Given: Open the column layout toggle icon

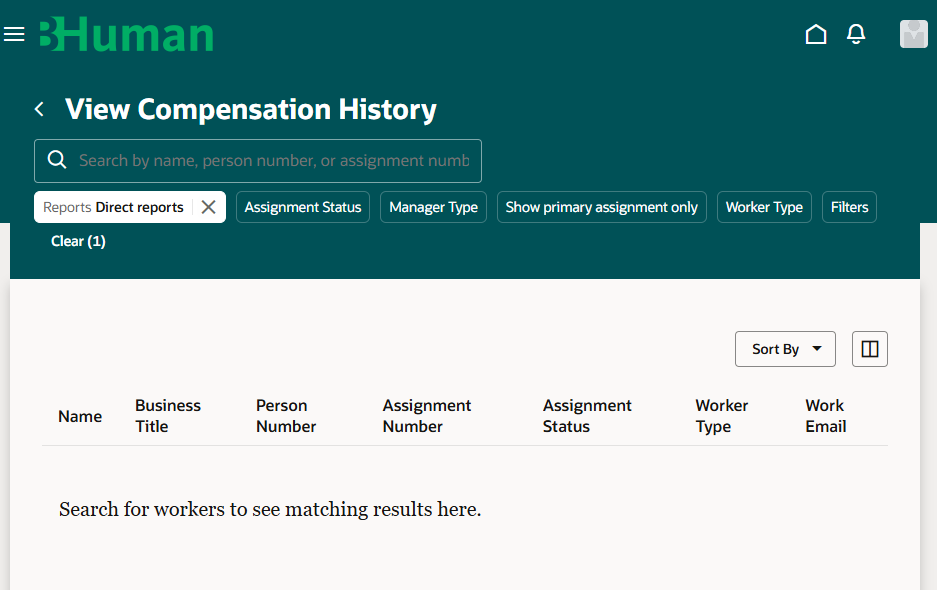Looking at the screenshot, I should [869, 349].
